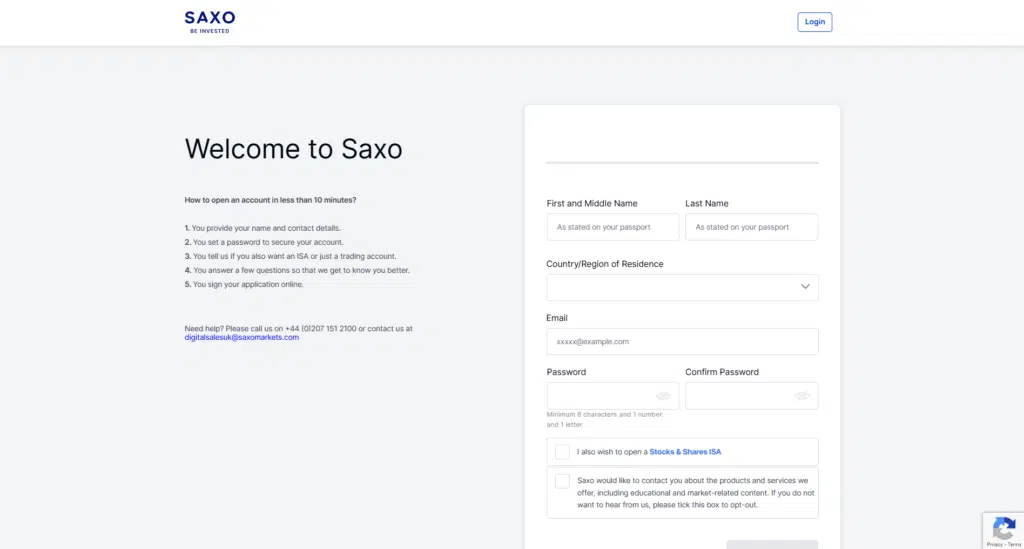Select 'How to open an account' heading text
This screenshot has width=1024, height=549.
pos(270,200)
